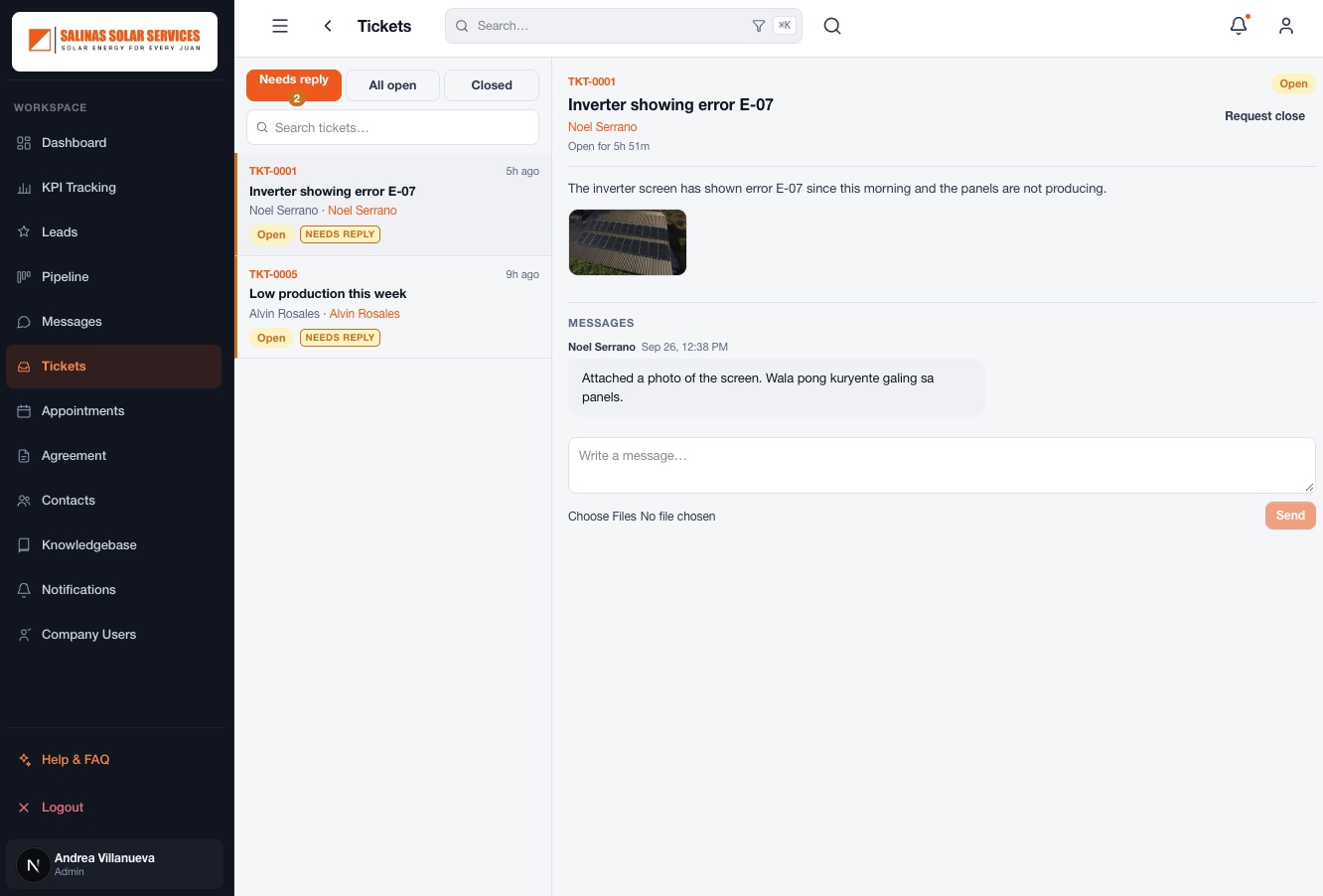This screenshot has width=1323, height=896.
Task: Click the Write a message textbox
Action: 942,465
